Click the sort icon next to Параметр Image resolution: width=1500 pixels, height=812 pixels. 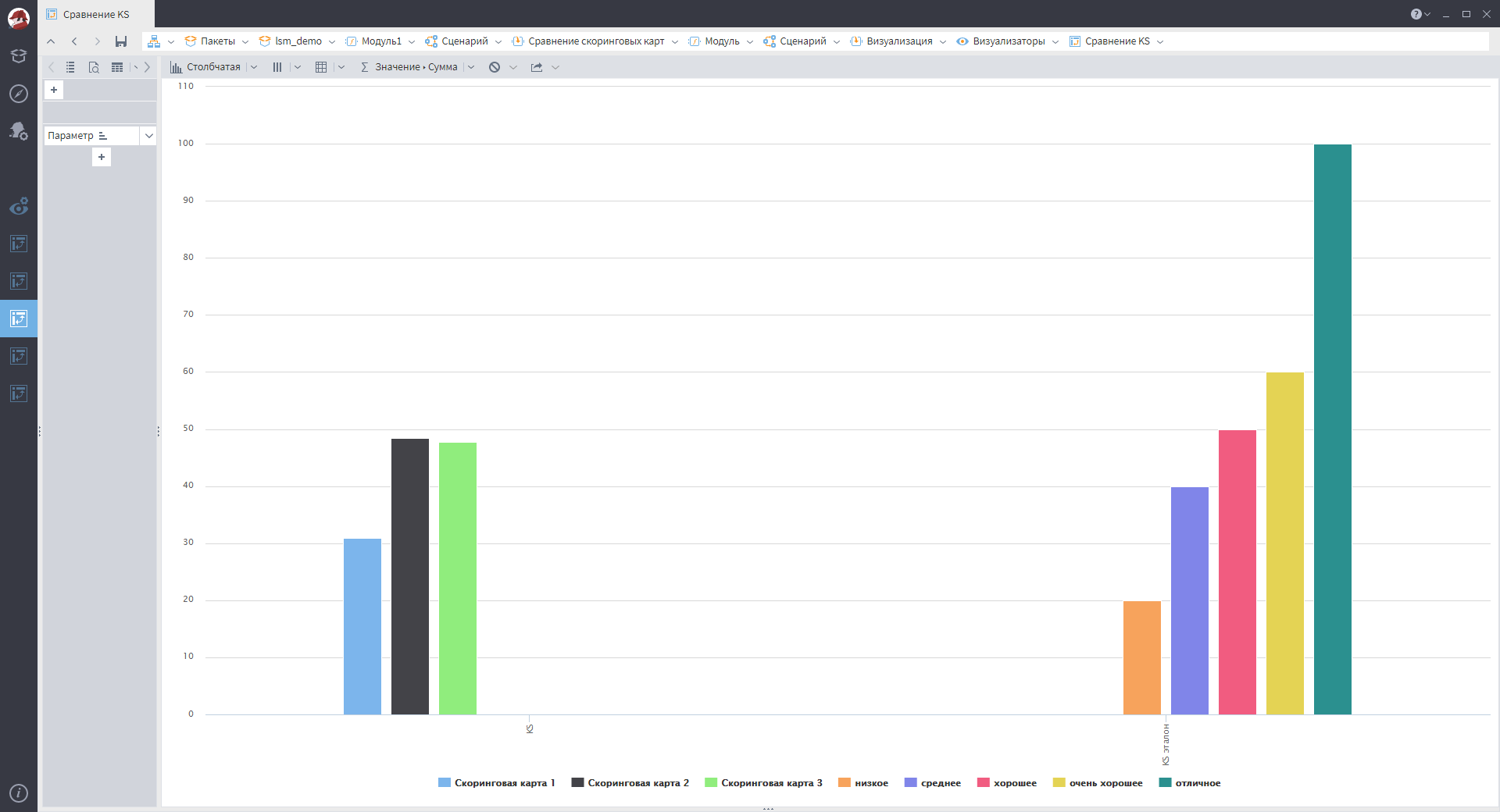click(102, 136)
